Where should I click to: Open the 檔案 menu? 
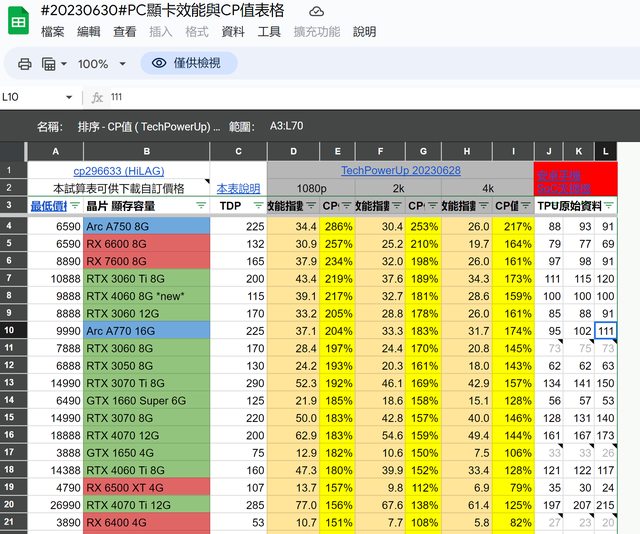click(x=53, y=32)
